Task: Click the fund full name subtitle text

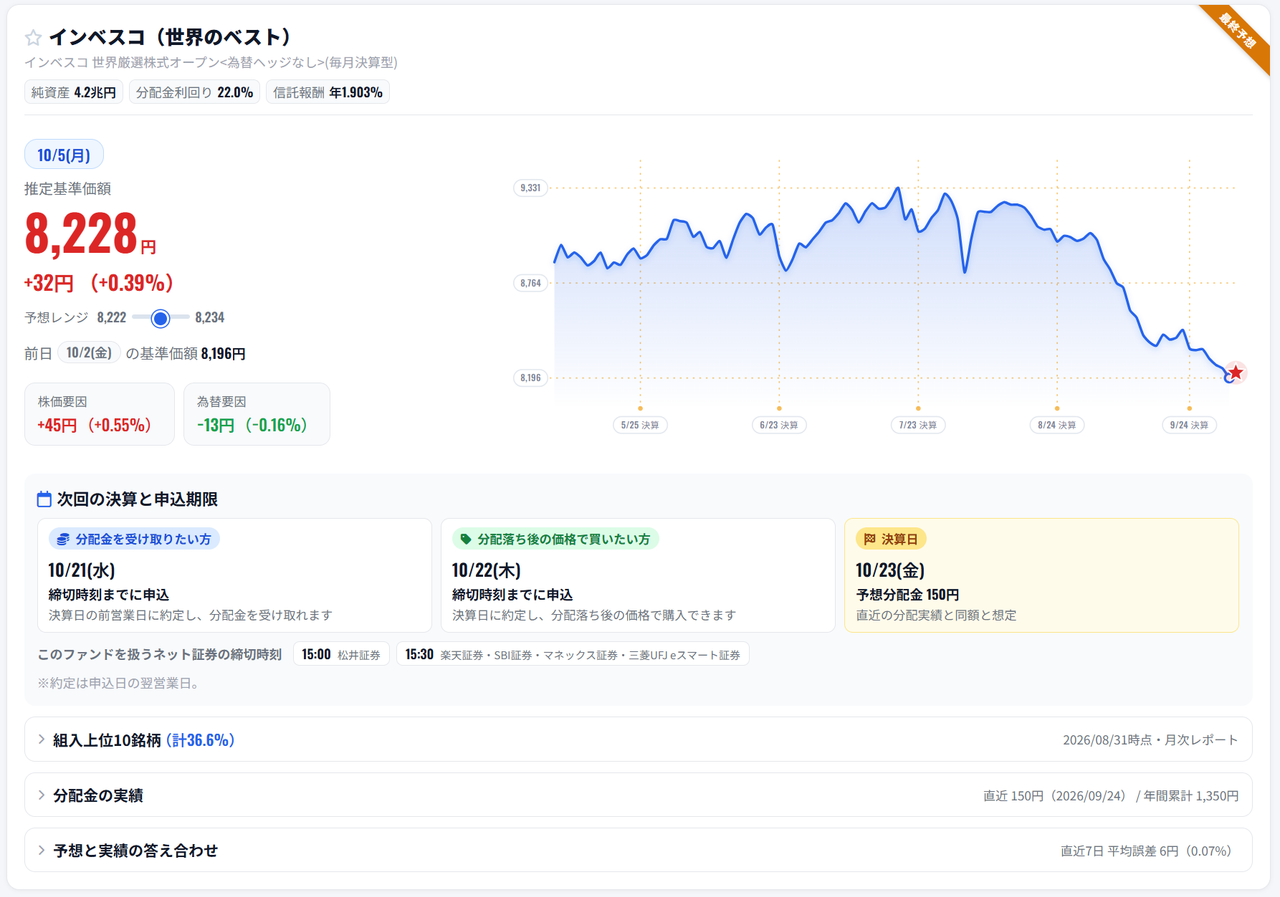Action: 211,62
